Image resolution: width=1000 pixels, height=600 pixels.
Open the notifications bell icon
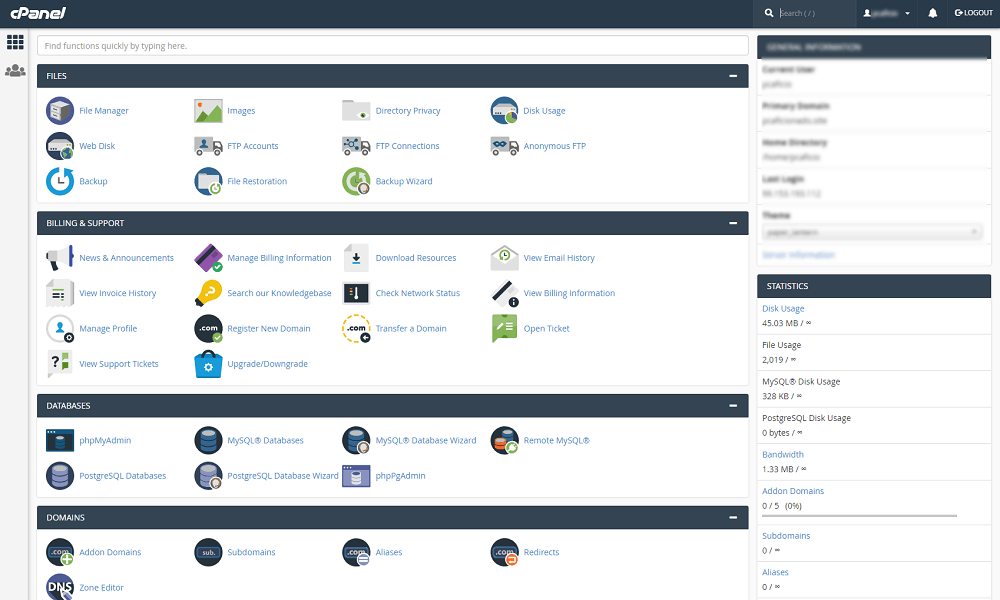(932, 13)
